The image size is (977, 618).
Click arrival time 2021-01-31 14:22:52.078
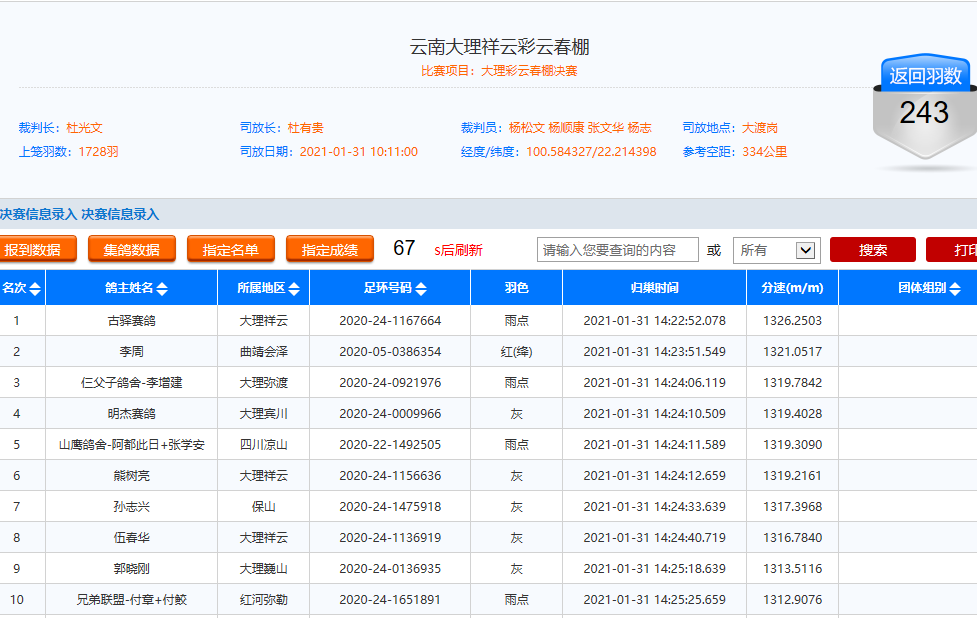tap(654, 321)
